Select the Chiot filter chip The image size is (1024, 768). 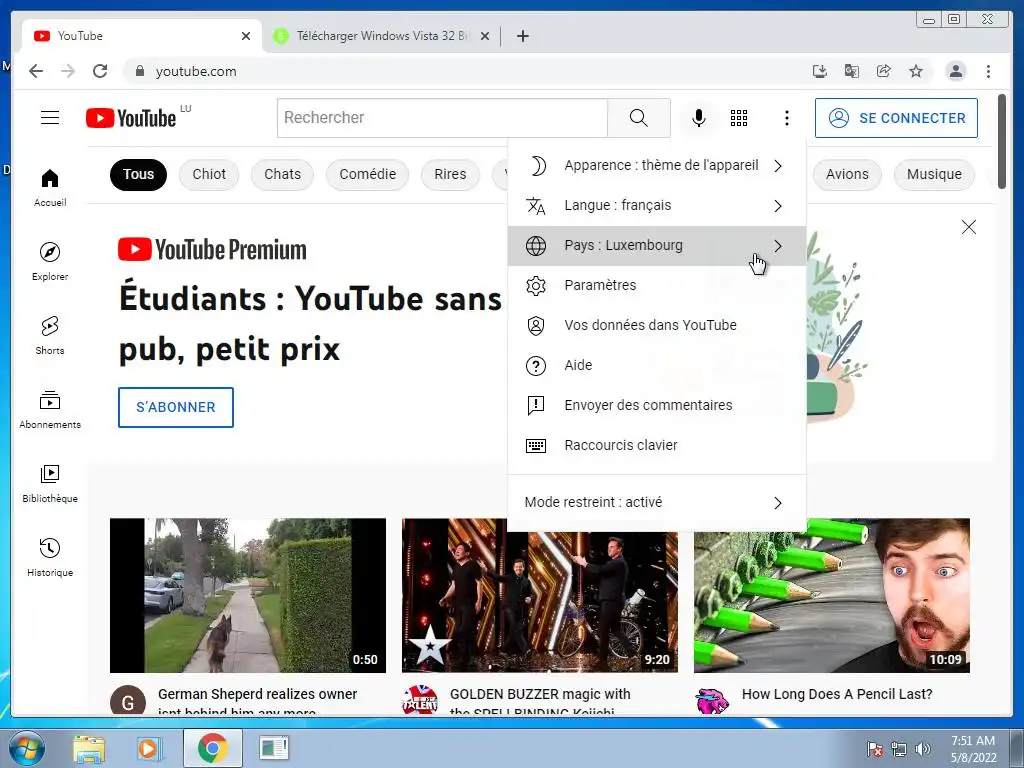pos(209,174)
